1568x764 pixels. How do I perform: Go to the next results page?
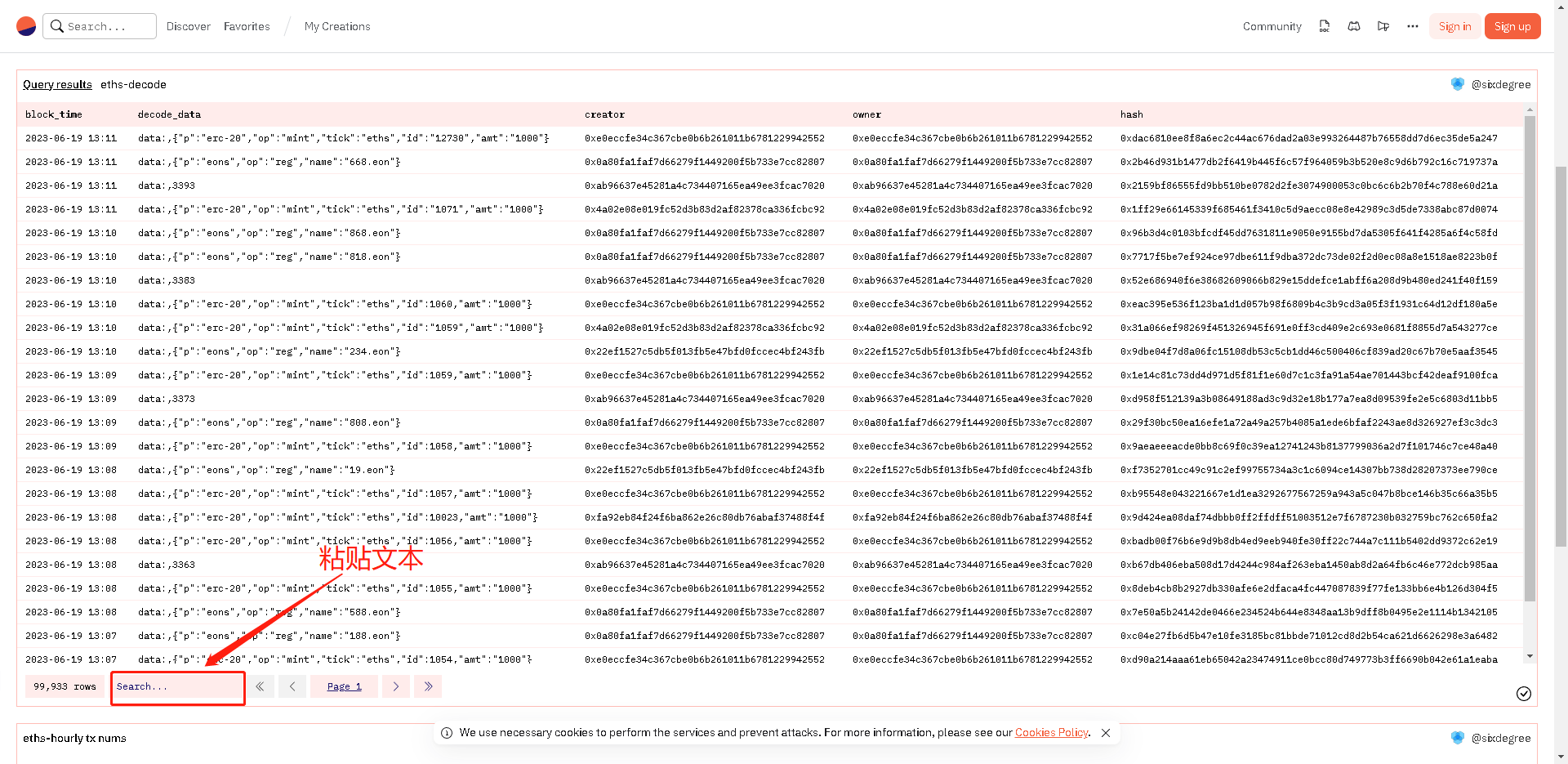tap(396, 686)
